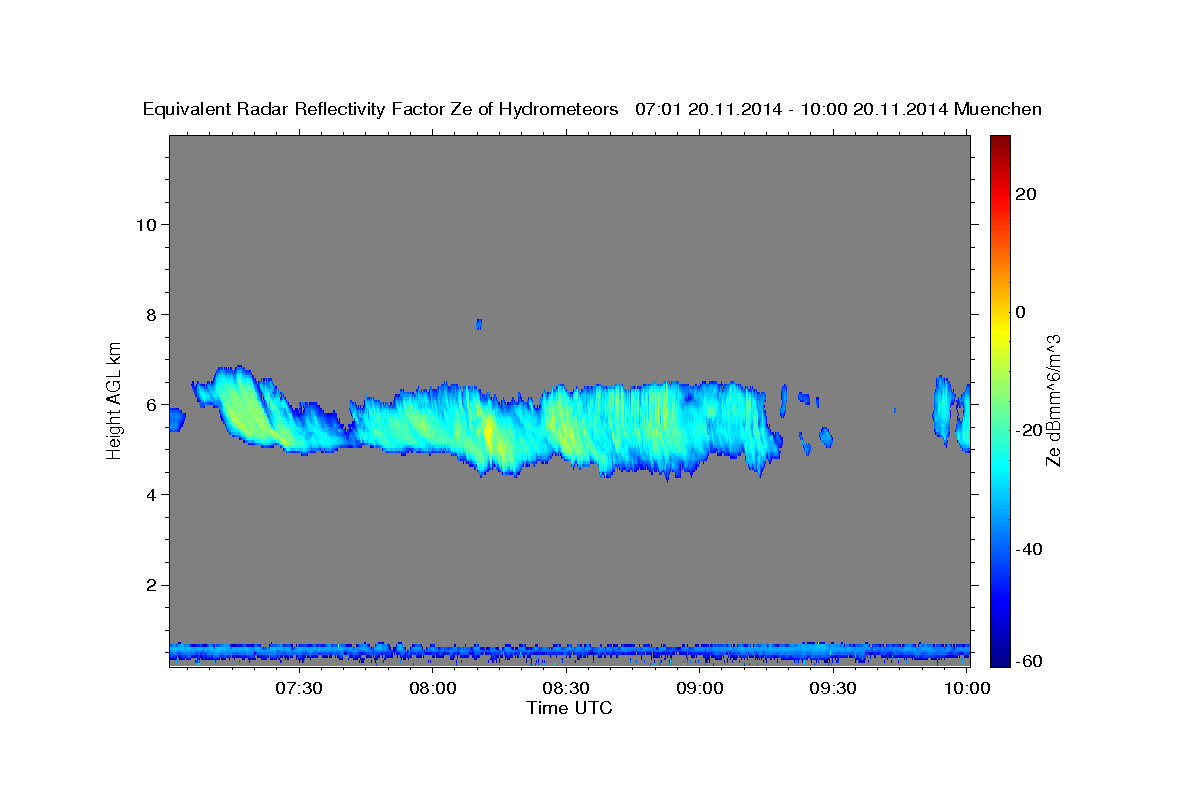1200x800 pixels.
Task: Click the '08:30' time tick label
Action: tap(566, 688)
